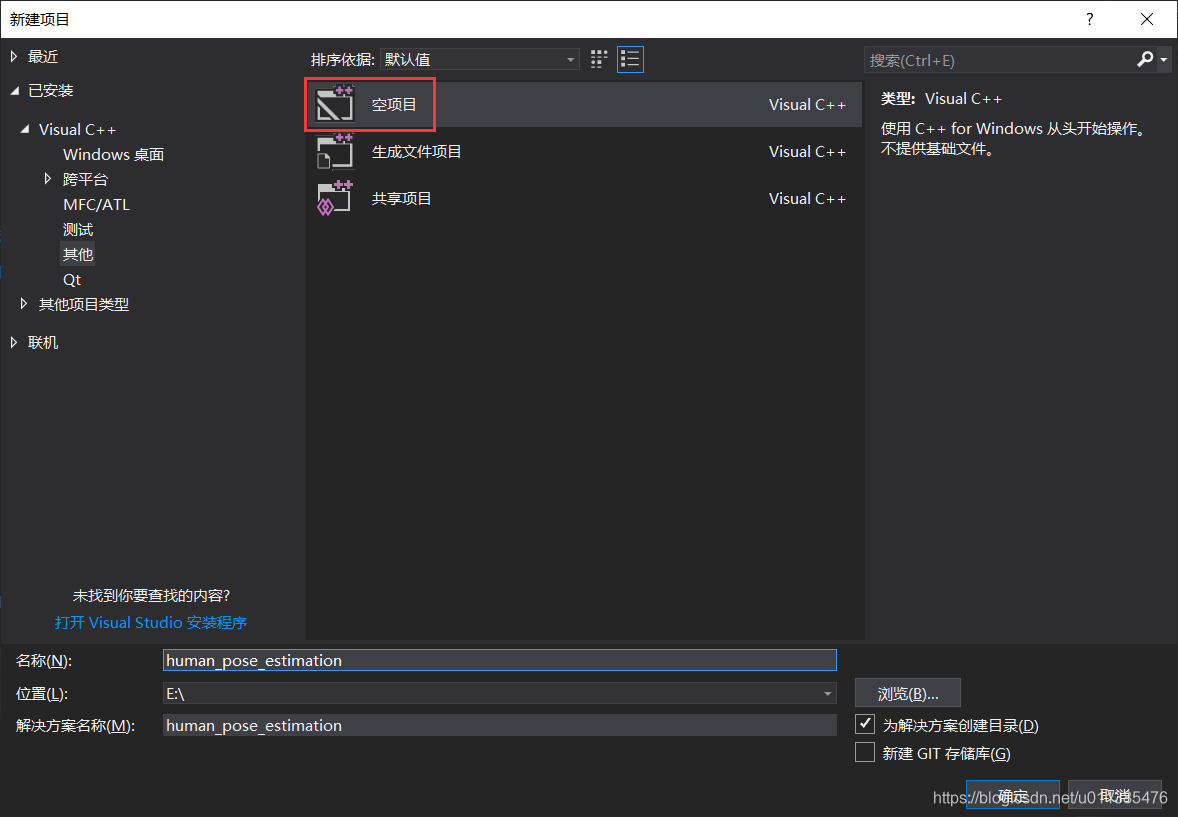
Task: Expand the 联机 tree node
Action: (x=14, y=342)
